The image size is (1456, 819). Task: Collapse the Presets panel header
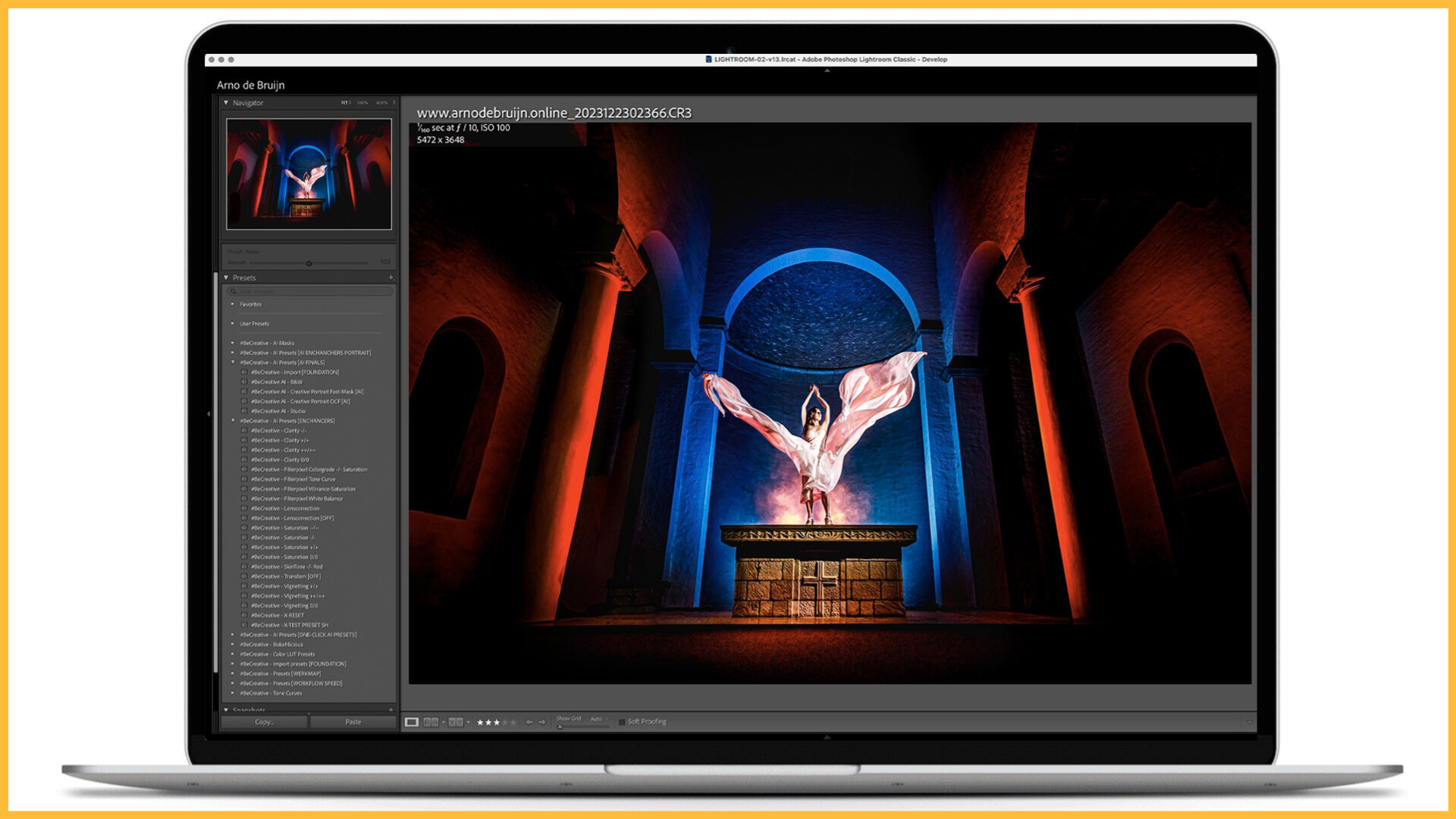[x=226, y=278]
